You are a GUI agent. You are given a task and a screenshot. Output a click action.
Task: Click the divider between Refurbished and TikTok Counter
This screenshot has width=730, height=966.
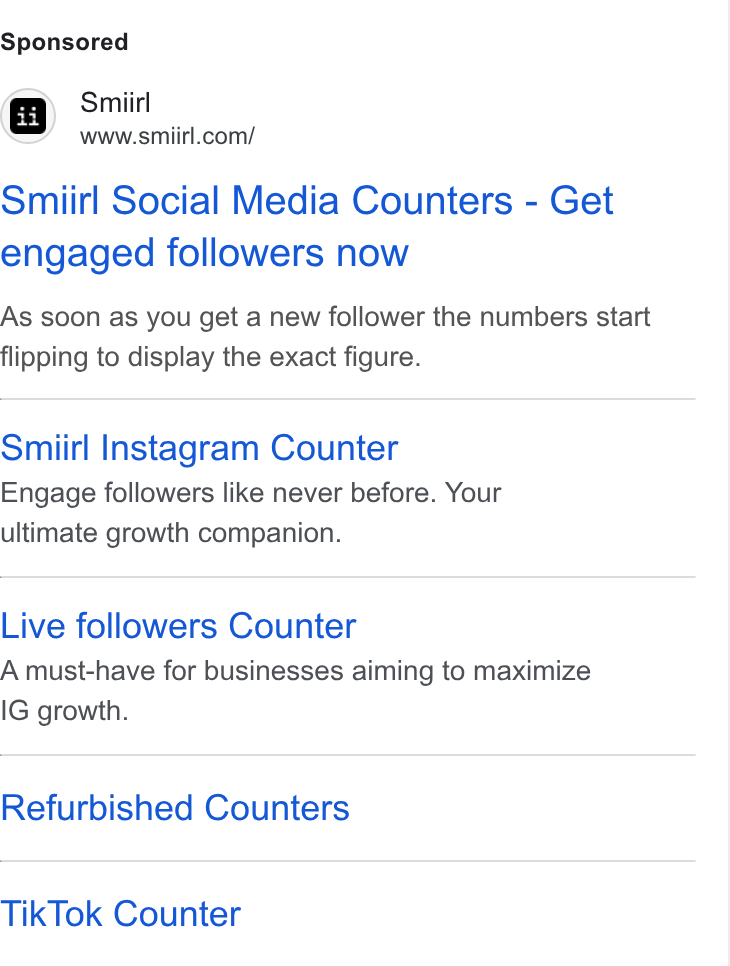pyautogui.click(x=347, y=861)
